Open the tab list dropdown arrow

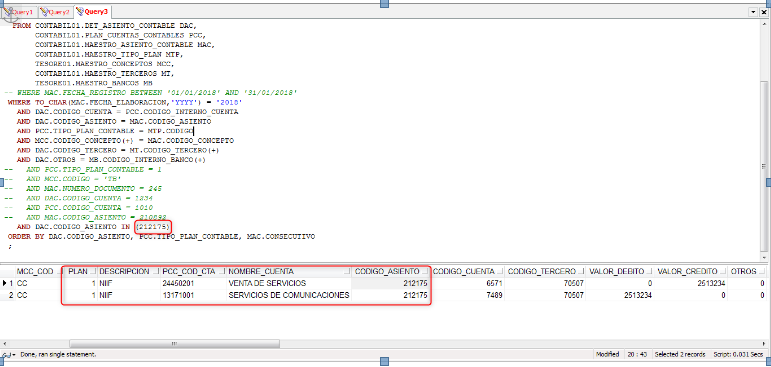(753, 12)
